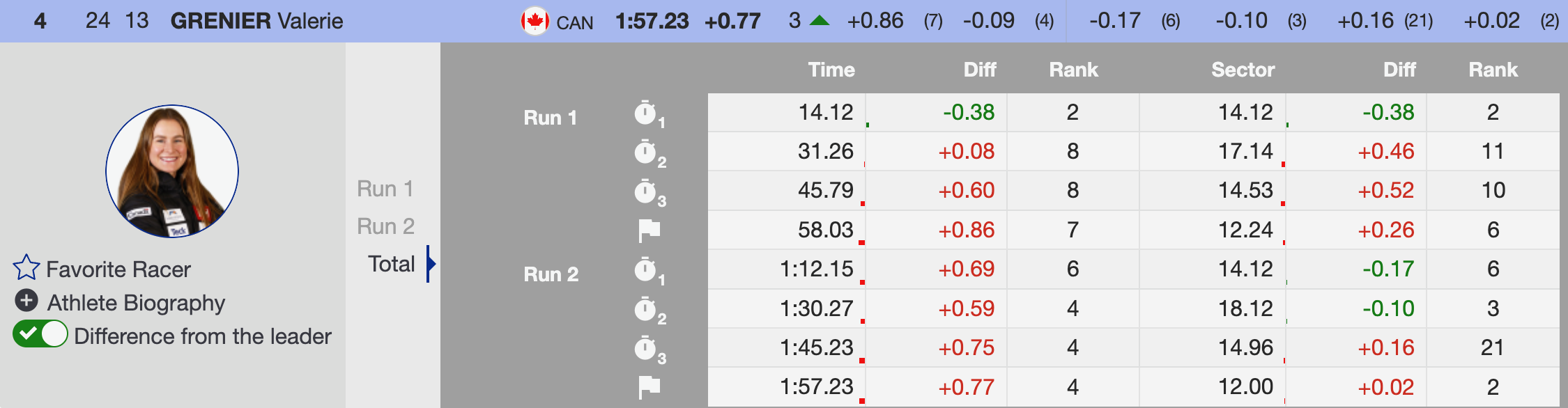Viewport: 1568px width, 408px height.
Task: Select the Total tab
Action: (391, 264)
